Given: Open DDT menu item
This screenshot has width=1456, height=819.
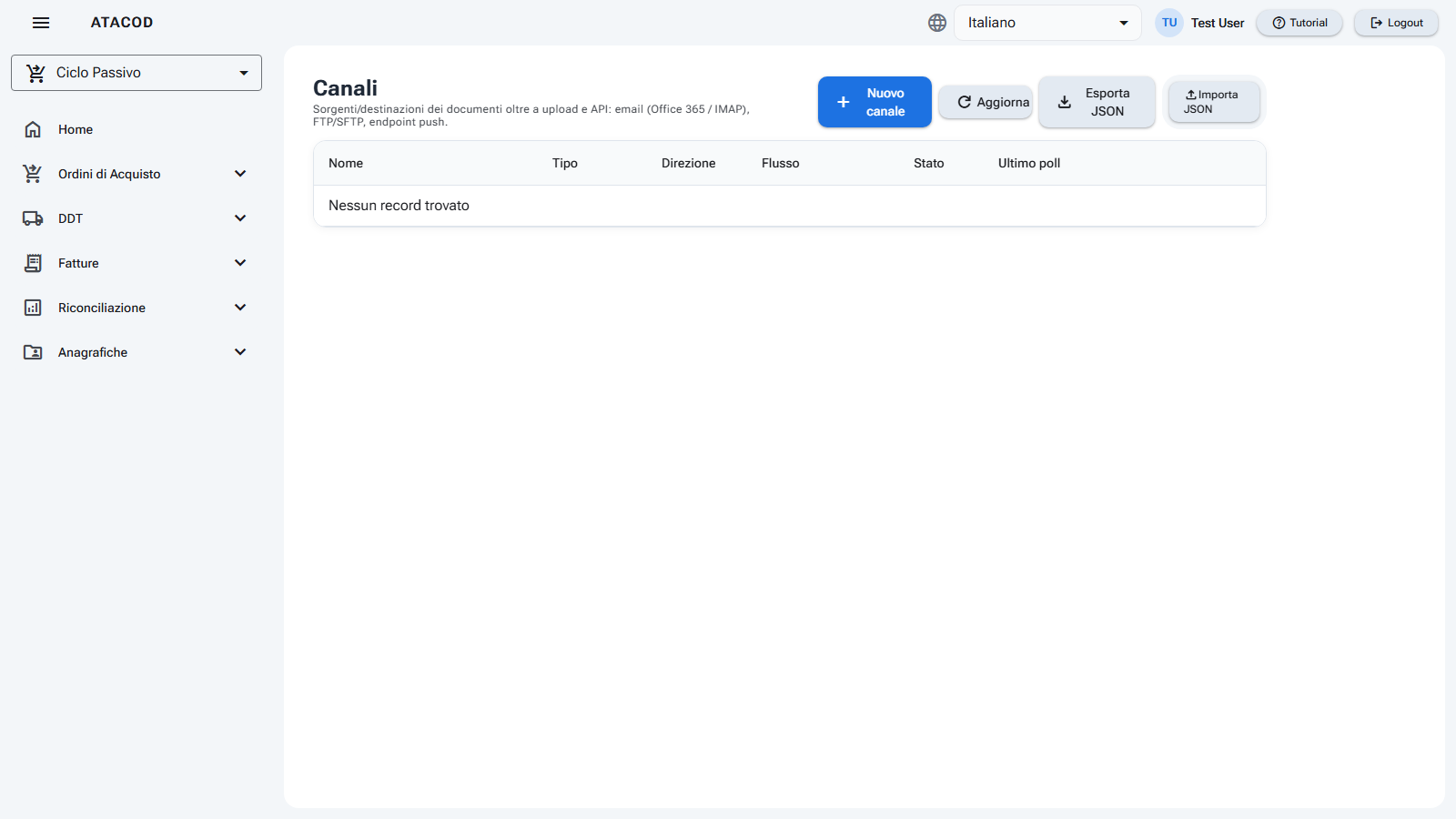Looking at the screenshot, I should click(x=136, y=218).
